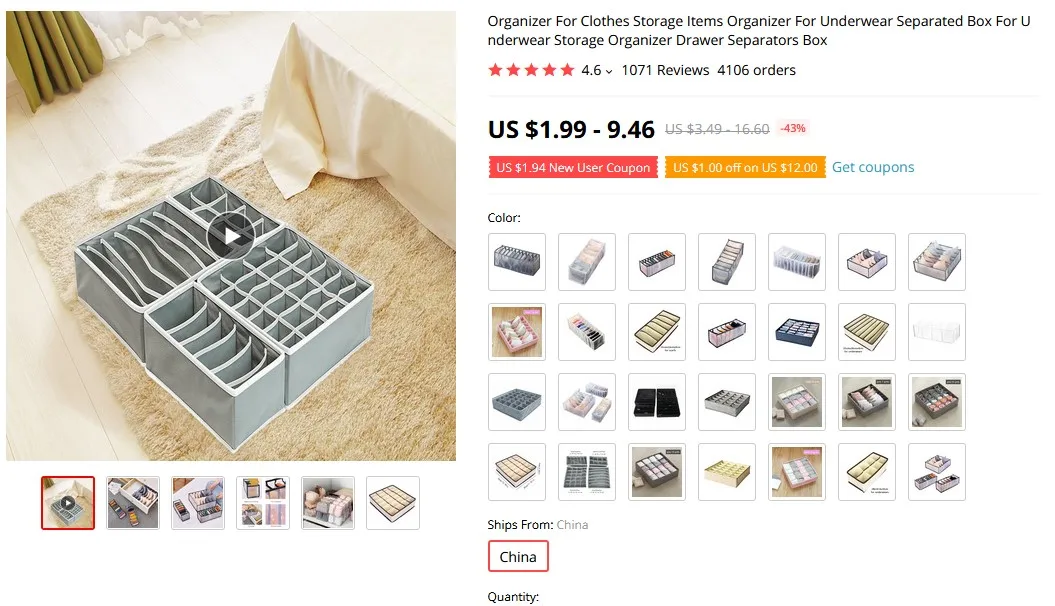Viewport: 1055px width, 606px height.
Task: Show the four-photo collage gallery thumbnail
Action: tap(263, 503)
